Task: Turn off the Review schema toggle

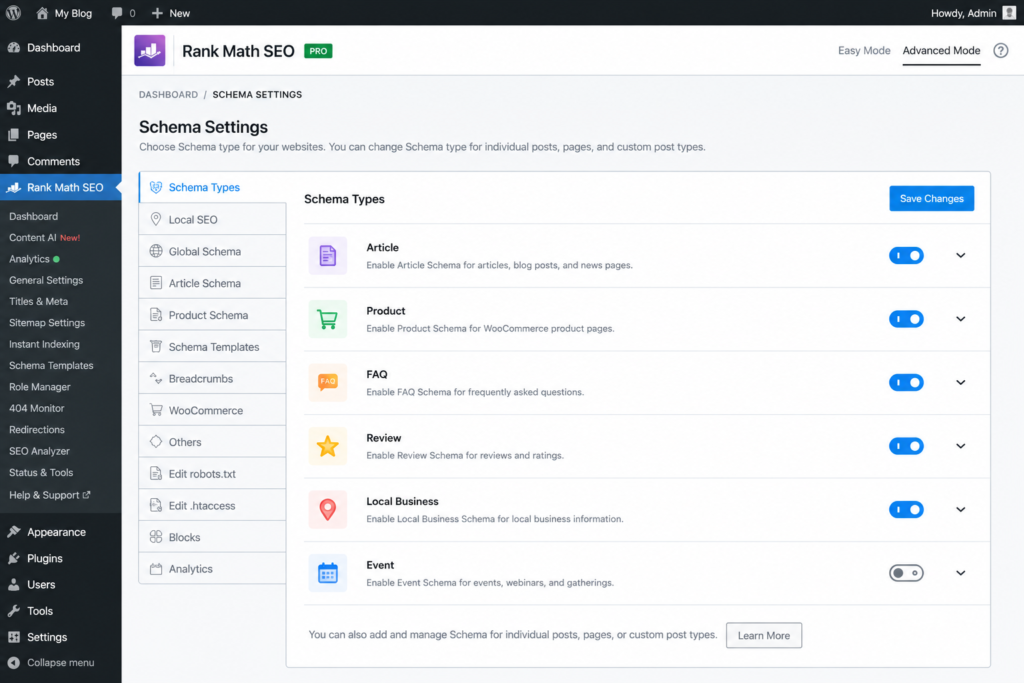Action: coord(906,446)
